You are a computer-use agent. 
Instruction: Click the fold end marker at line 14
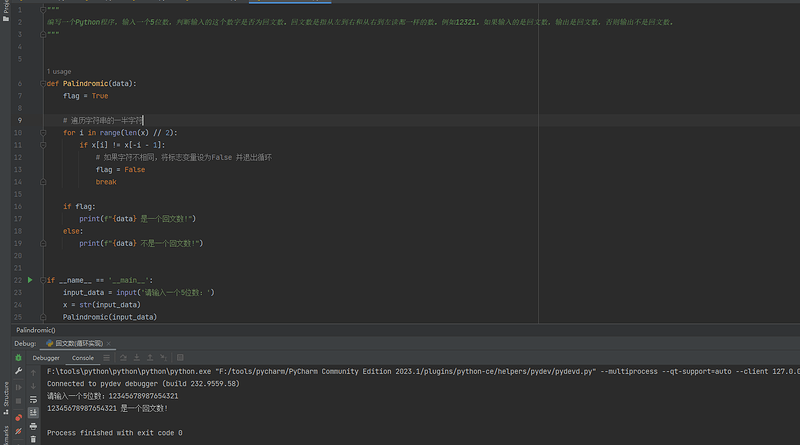pyautogui.click(x=43, y=182)
